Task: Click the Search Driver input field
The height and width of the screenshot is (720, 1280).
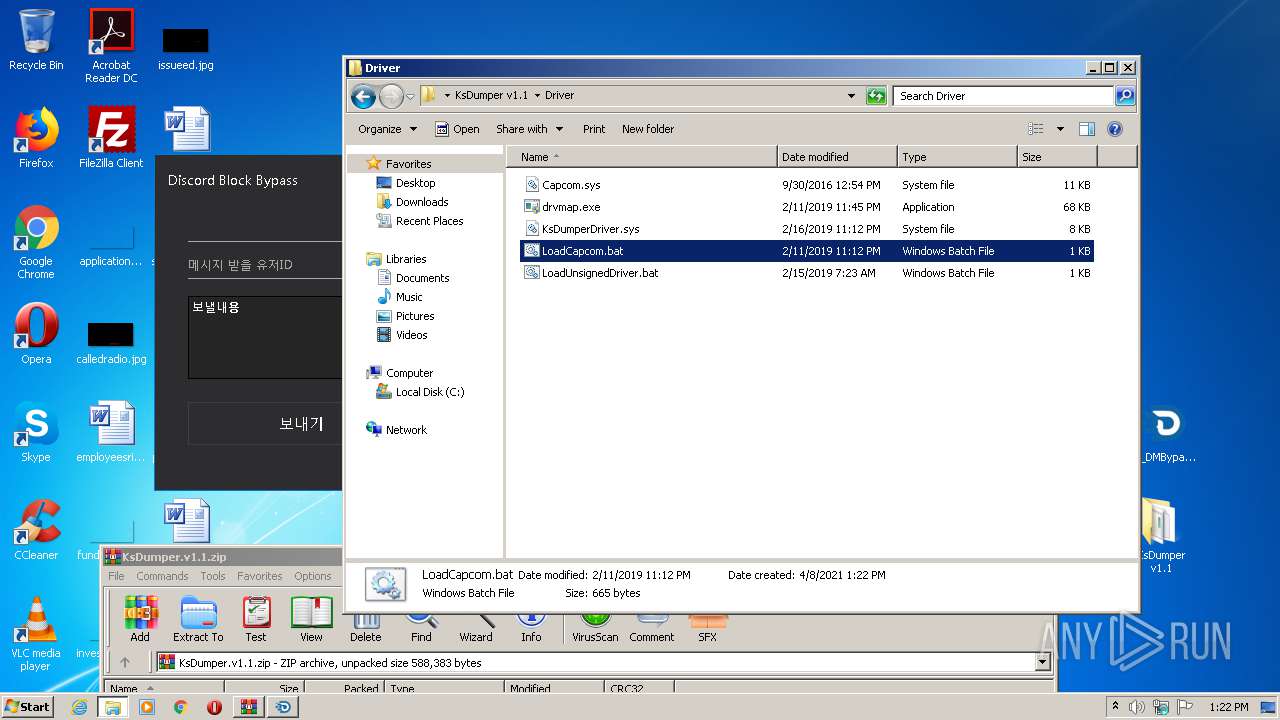Action: (x=1003, y=96)
